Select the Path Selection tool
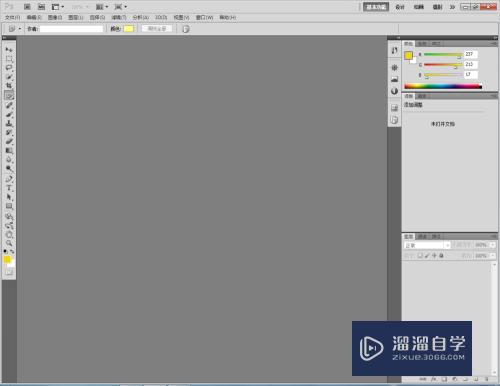Screen dimensions: 500x386 9,197
